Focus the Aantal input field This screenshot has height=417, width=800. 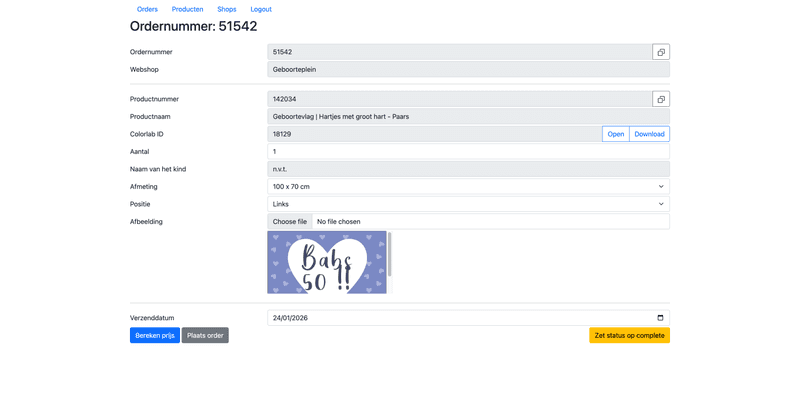pyautogui.click(x=468, y=152)
